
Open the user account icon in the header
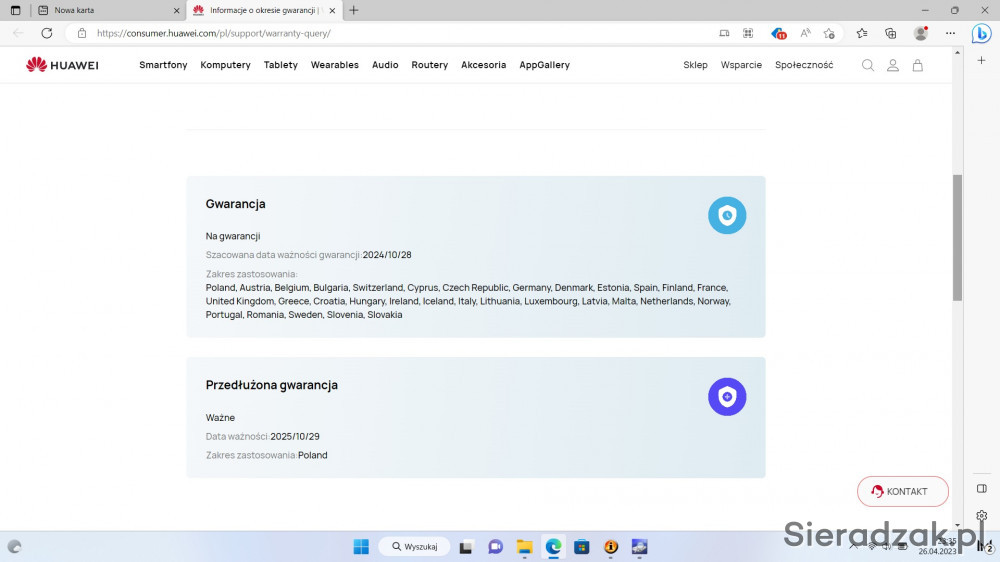click(893, 65)
